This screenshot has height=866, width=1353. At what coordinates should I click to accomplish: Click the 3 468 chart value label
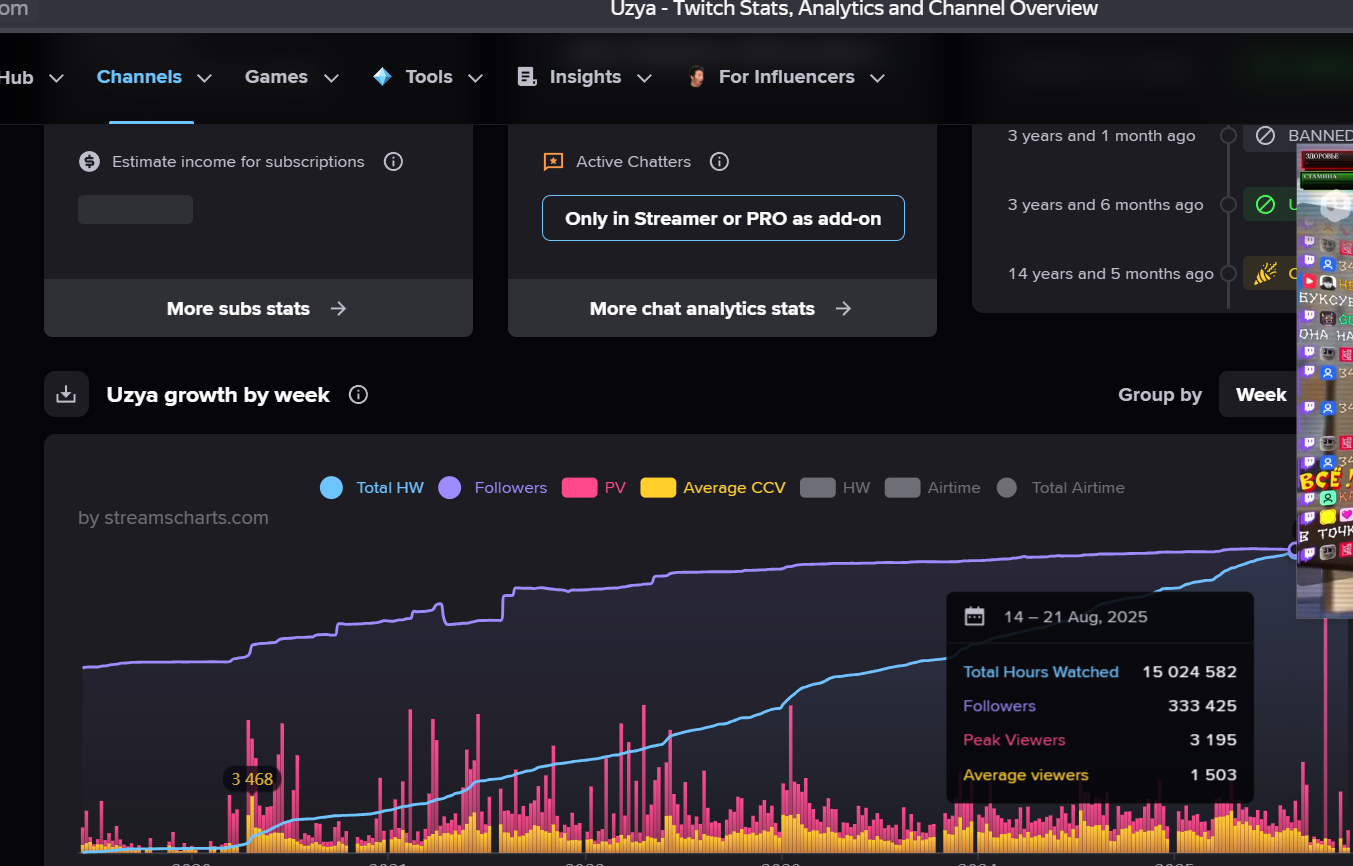click(x=252, y=779)
